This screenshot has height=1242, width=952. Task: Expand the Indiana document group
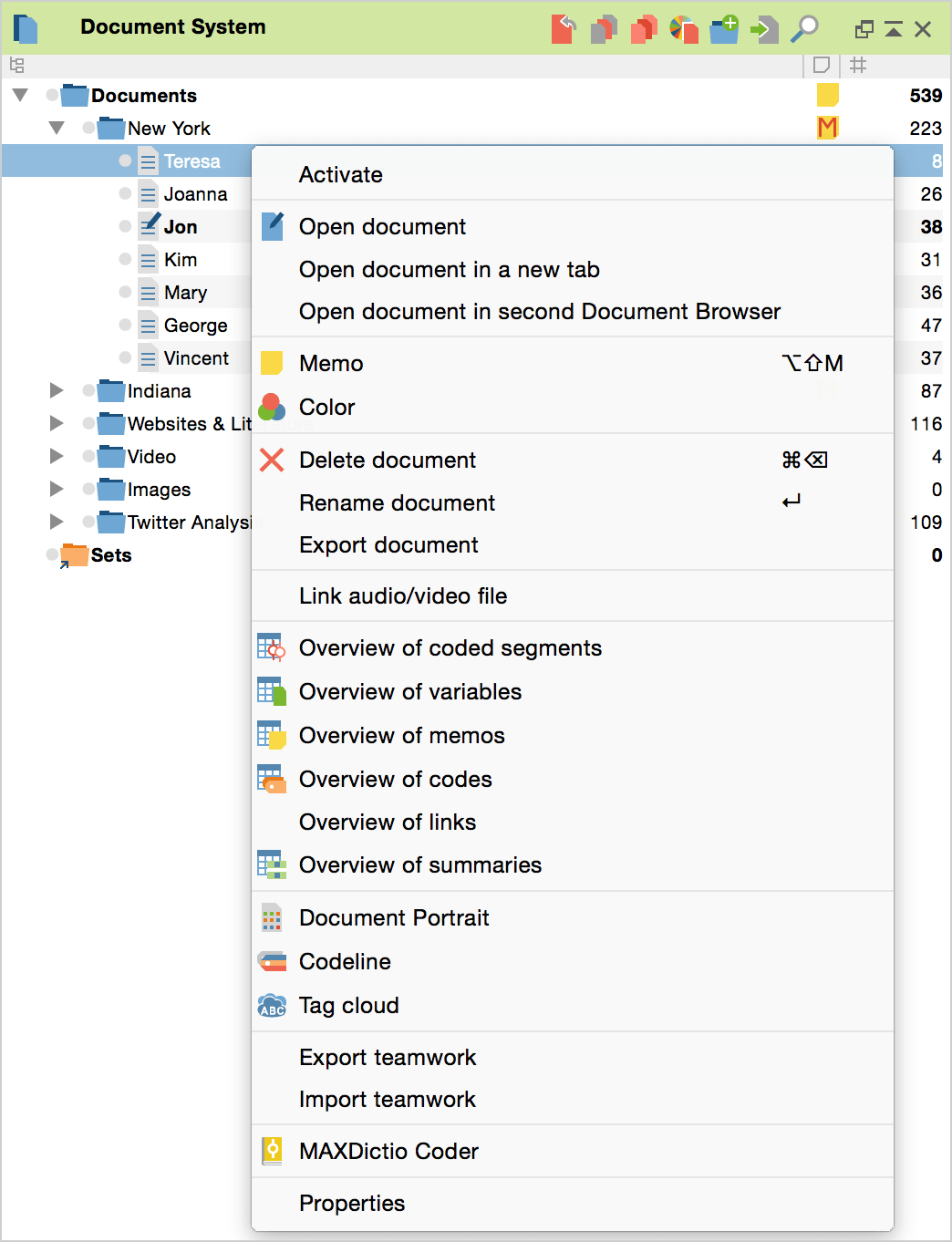click(57, 390)
